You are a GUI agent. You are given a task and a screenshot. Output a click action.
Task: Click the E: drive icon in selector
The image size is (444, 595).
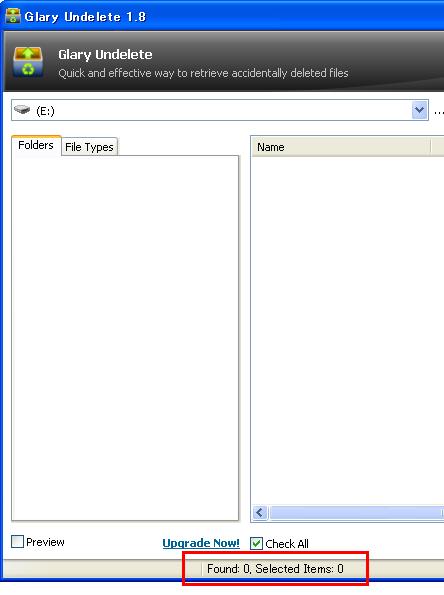point(22,110)
